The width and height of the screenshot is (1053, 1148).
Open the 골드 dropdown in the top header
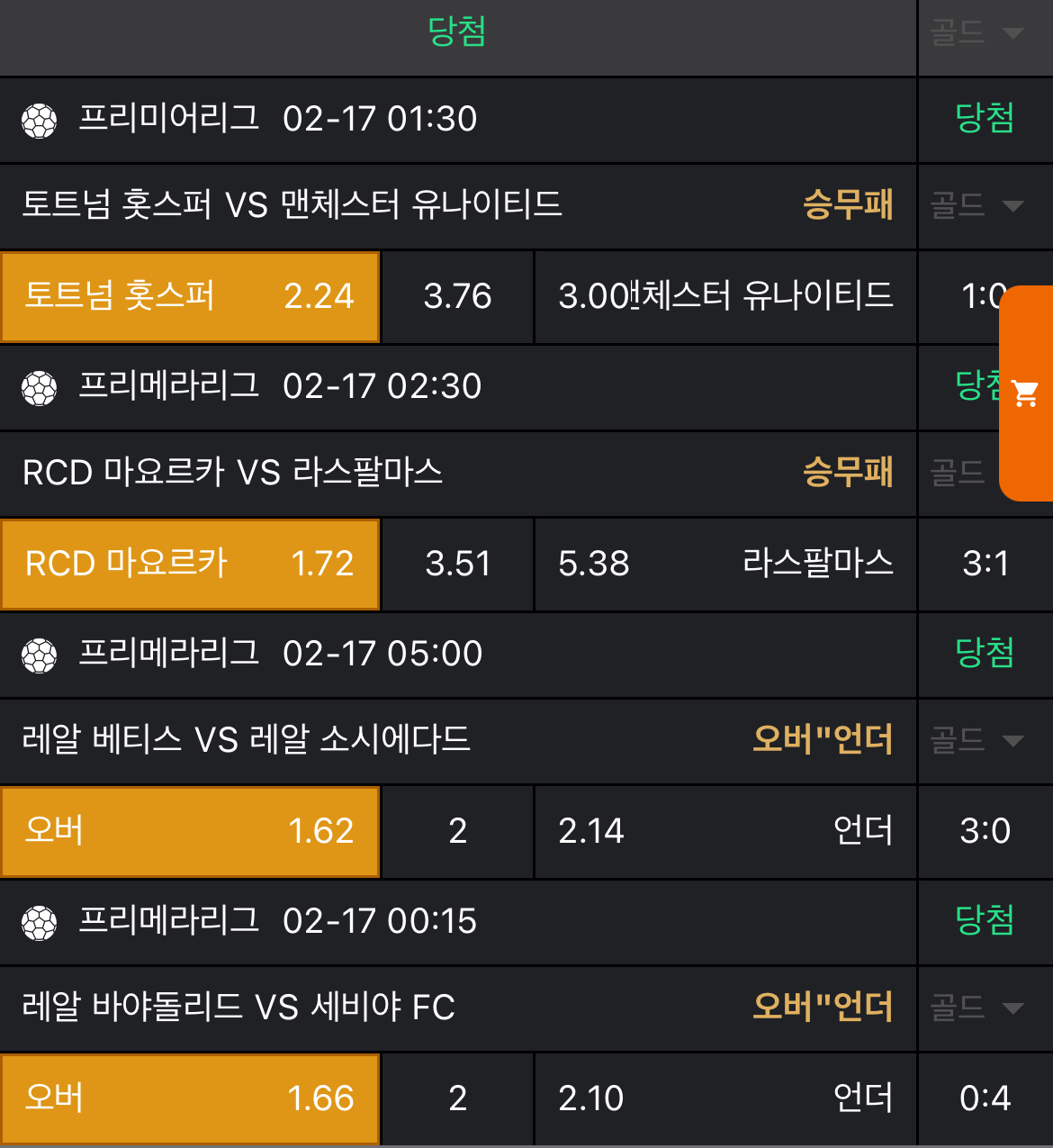[977, 33]
